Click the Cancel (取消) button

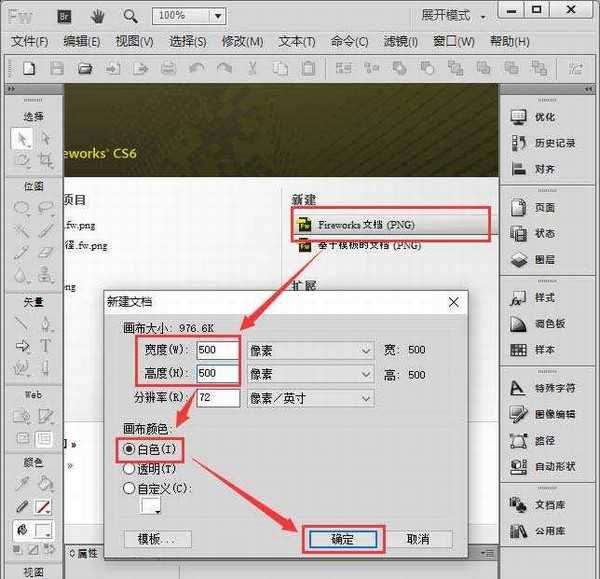417,539
